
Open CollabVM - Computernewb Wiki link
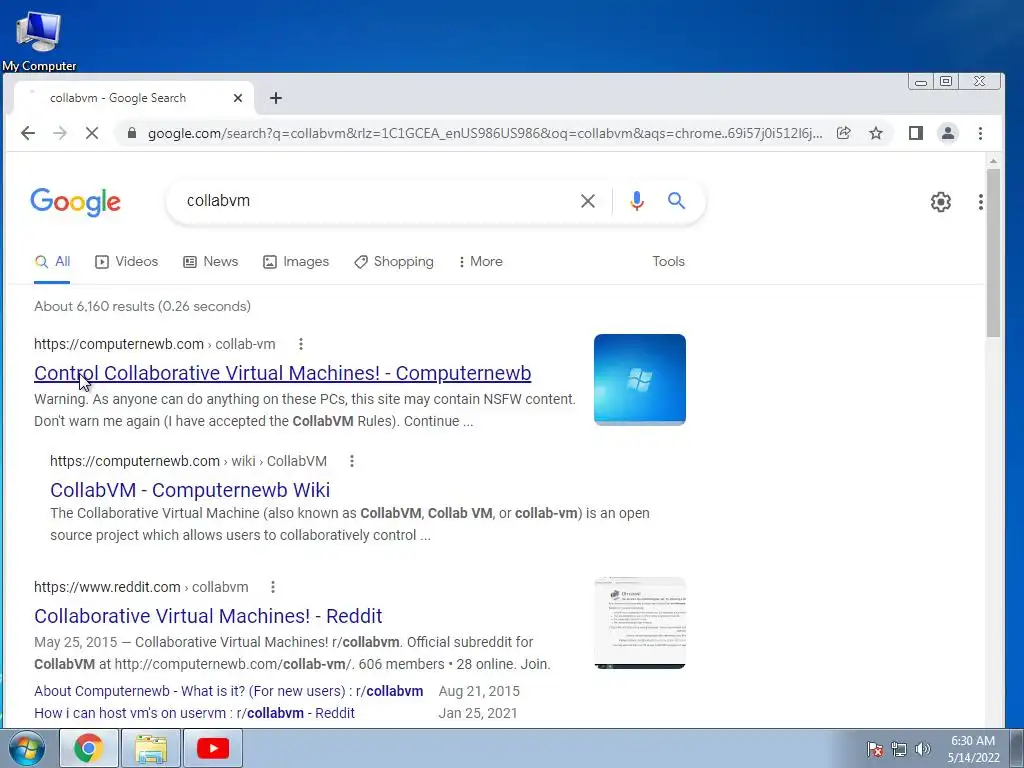pos(190,490)
